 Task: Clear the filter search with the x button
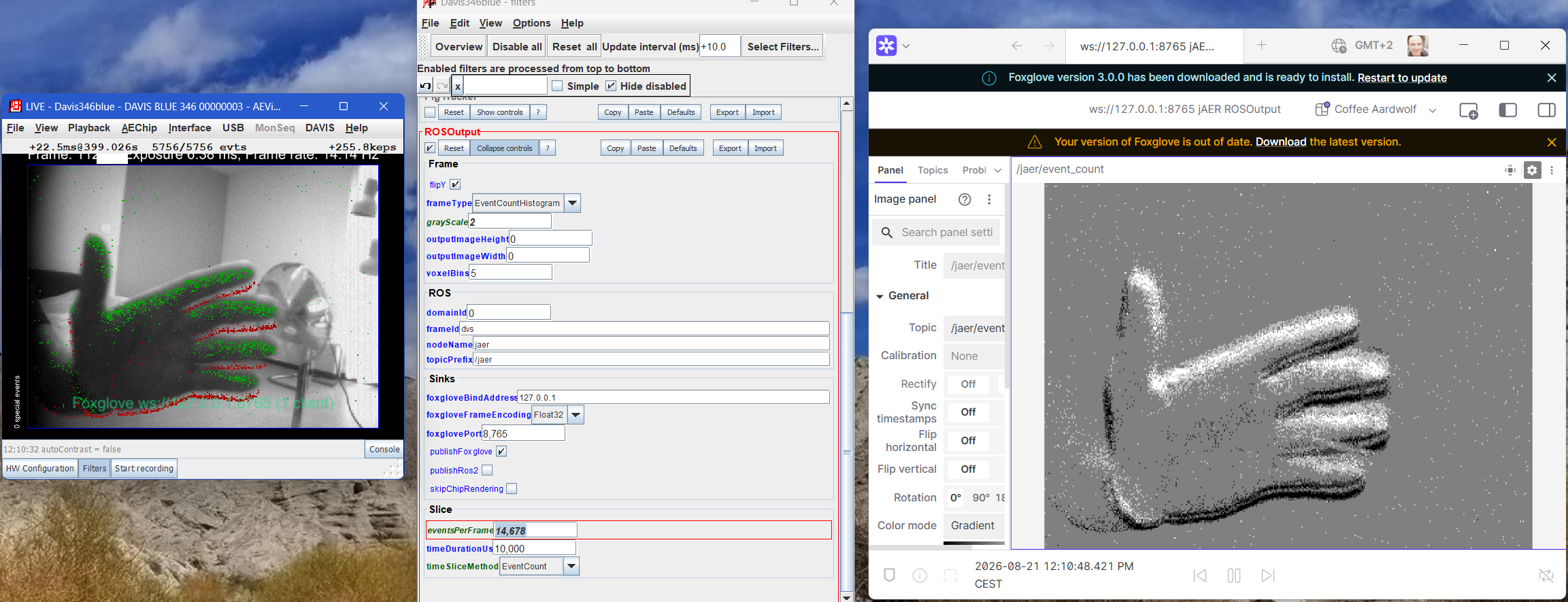pos(458,86)
